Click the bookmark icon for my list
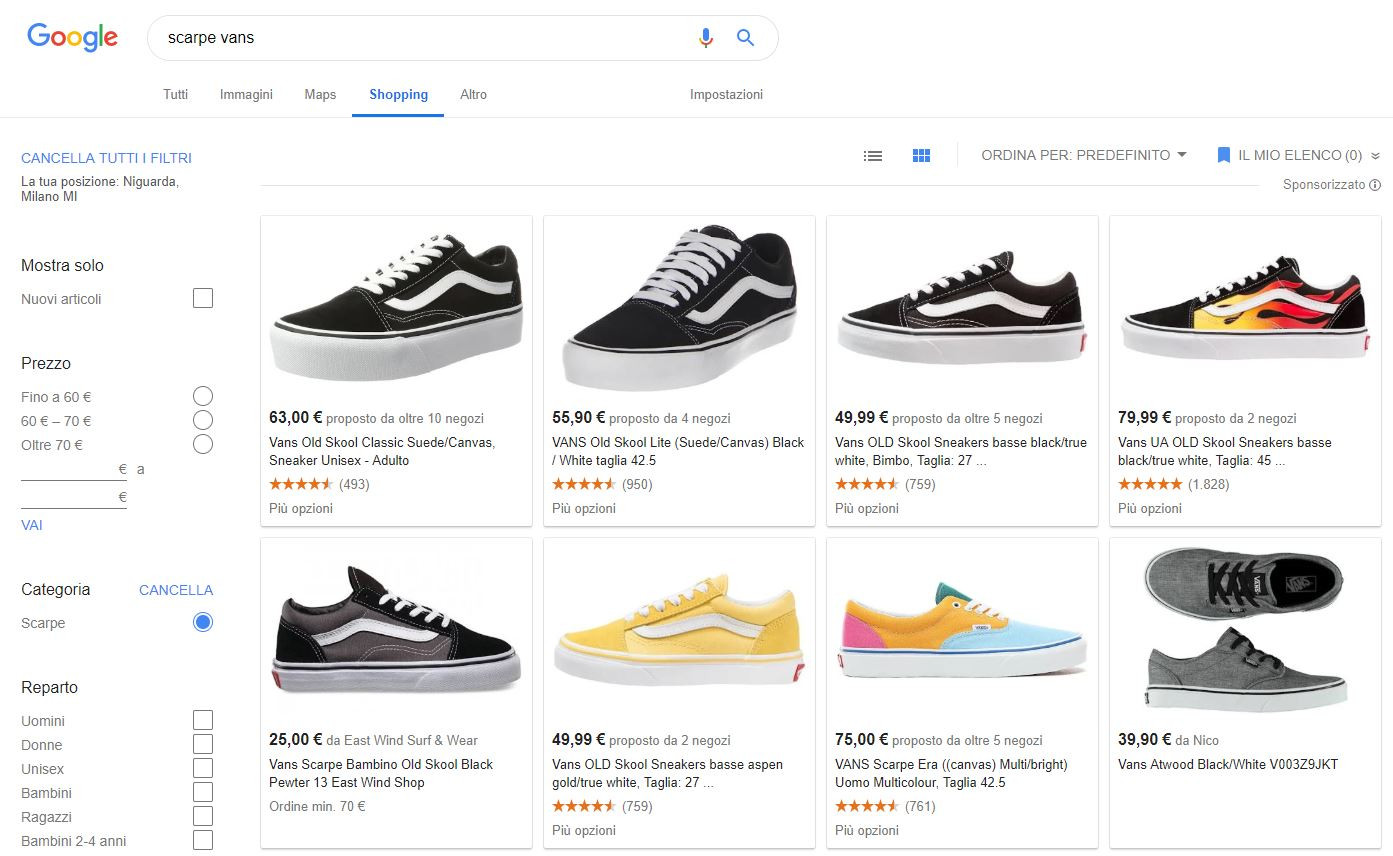The width and height of the screenshot is (1393, 856). 1223,155
